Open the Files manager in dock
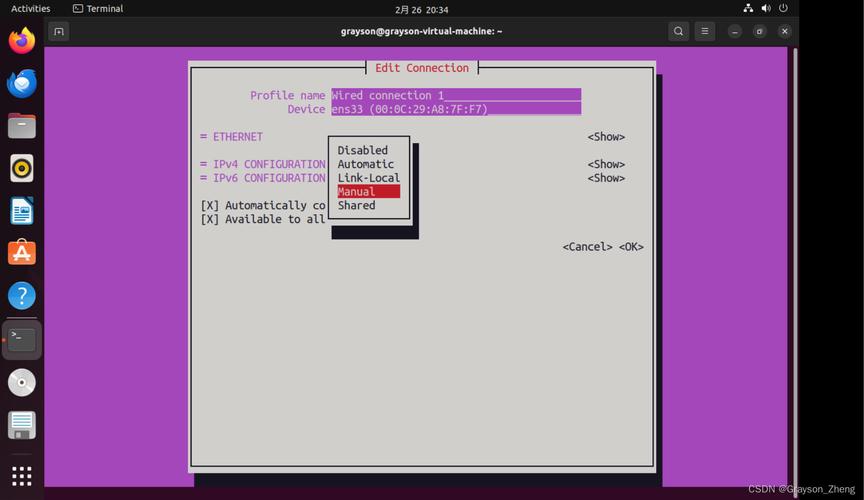 coord(22,126)
